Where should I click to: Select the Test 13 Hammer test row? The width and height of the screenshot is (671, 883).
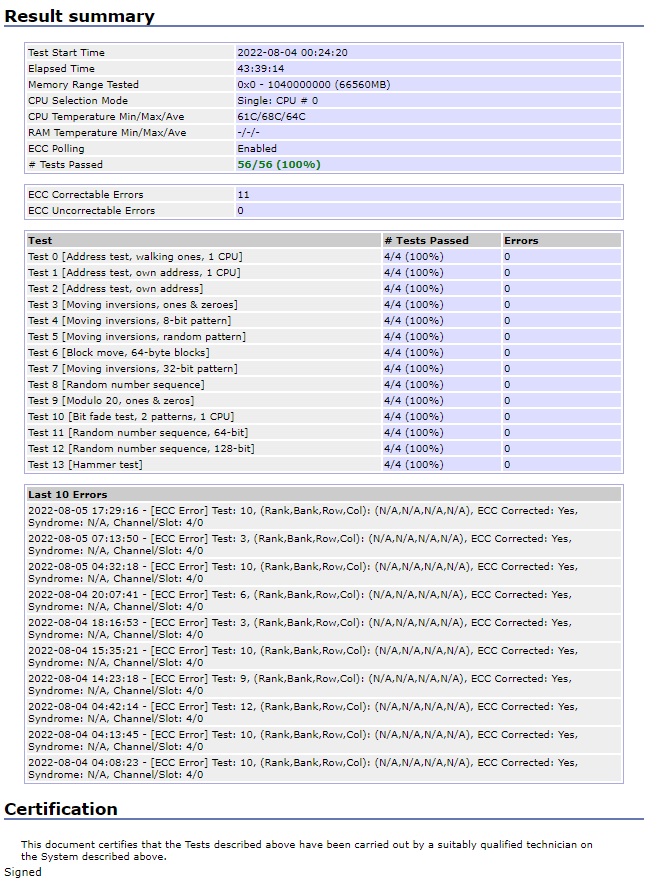[85, 465]
